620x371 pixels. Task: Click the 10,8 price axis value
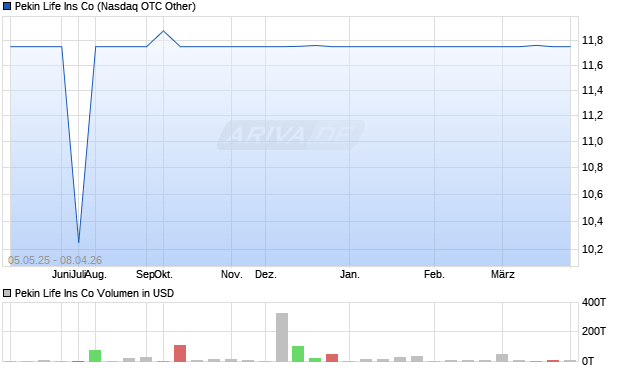[592, 167]
